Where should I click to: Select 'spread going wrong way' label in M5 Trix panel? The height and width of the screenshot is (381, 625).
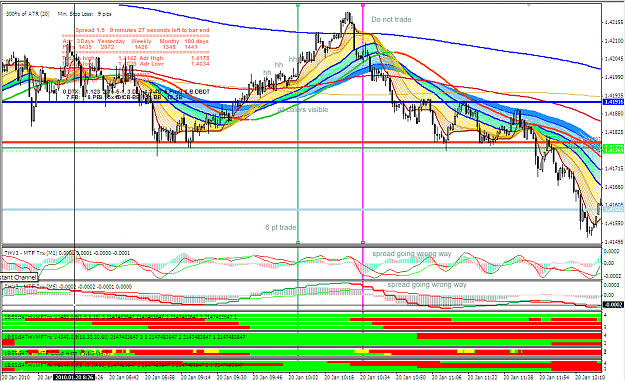coord(427,285)
